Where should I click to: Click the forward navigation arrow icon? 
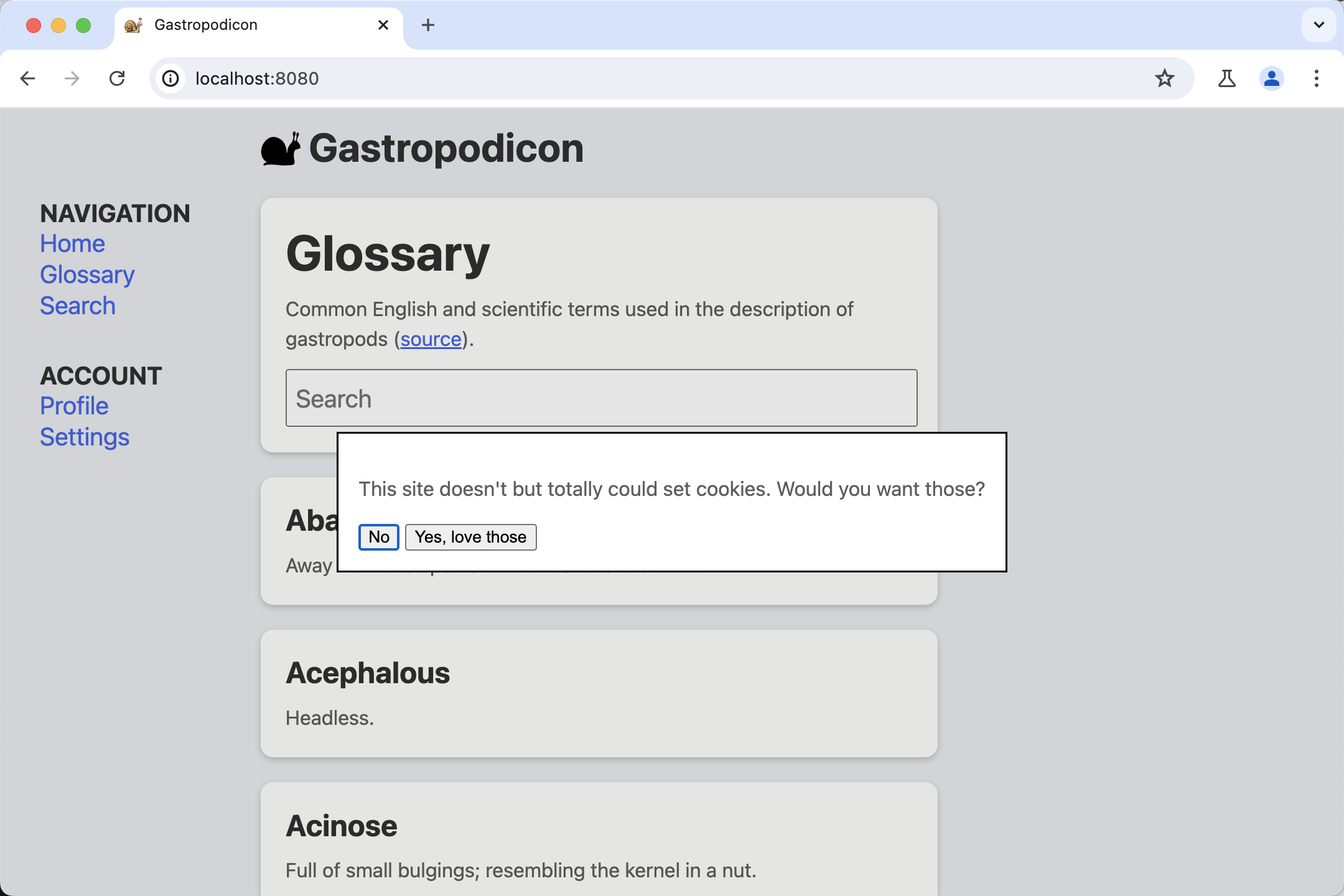tap(71, 78)
